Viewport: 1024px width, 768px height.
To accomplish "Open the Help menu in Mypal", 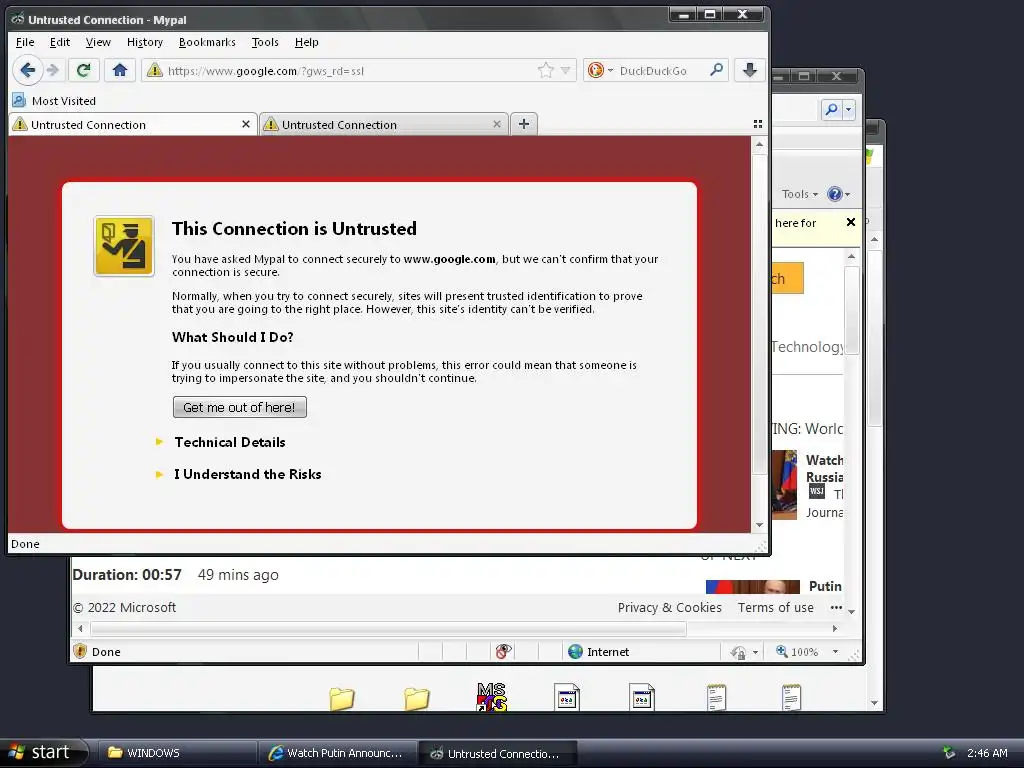I will click(x=306, y=42).
